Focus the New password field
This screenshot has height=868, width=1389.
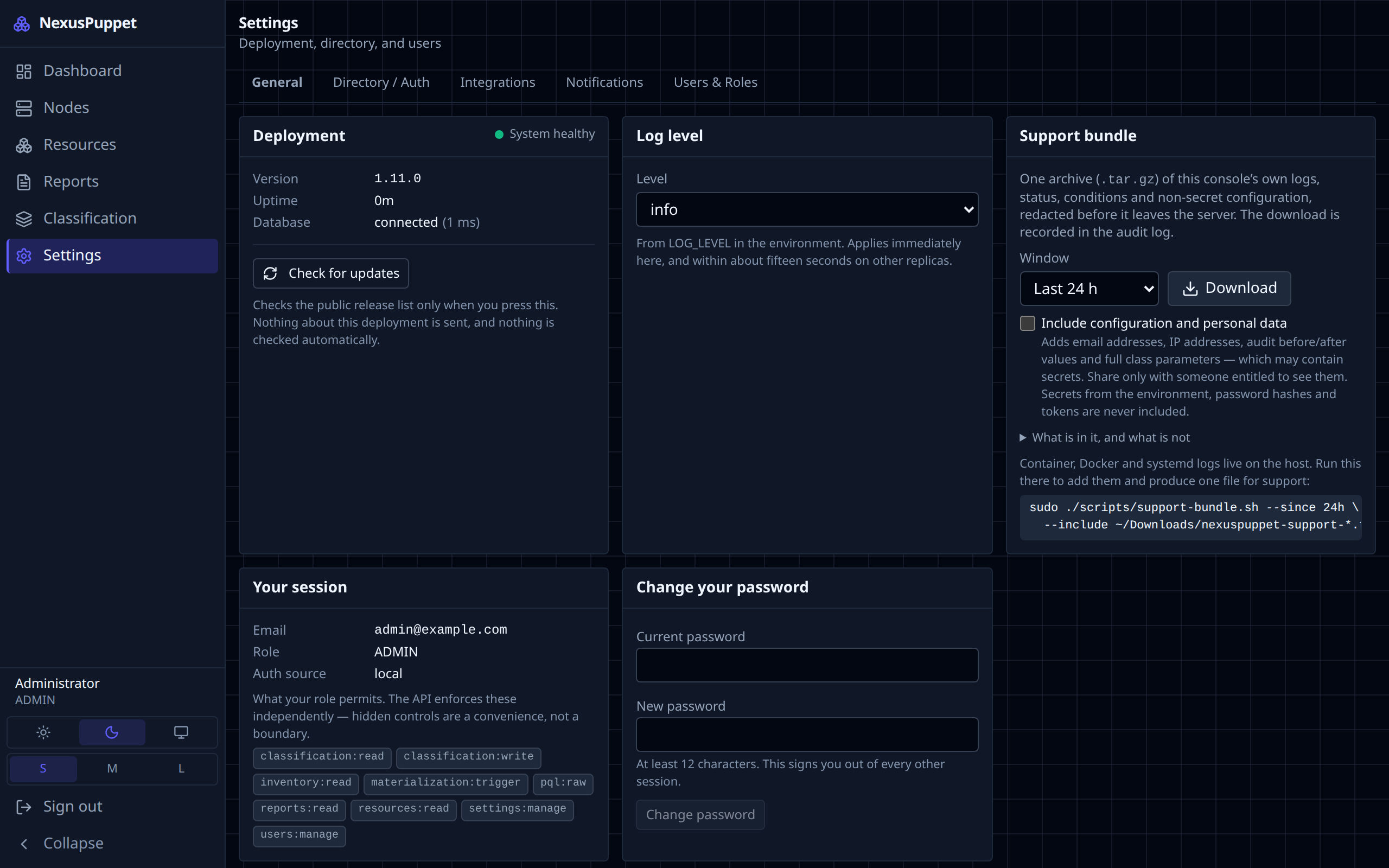807,735
